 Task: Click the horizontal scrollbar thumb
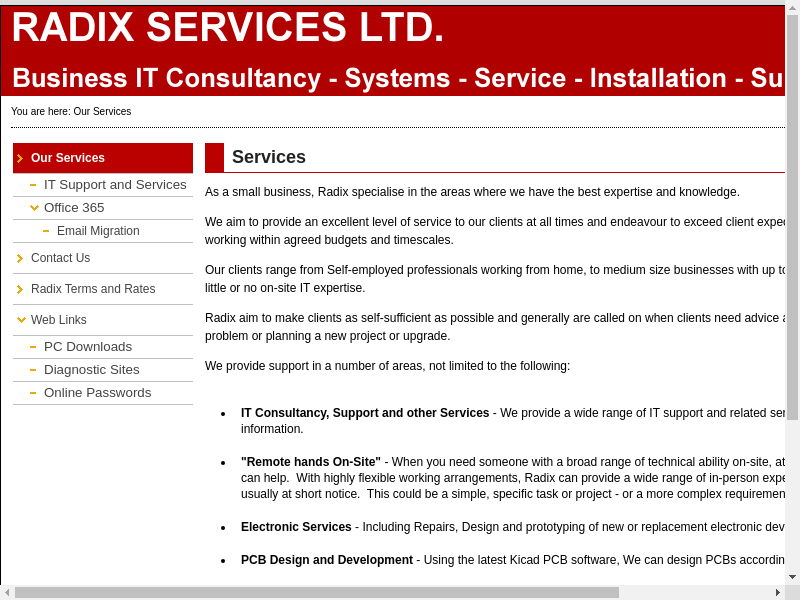(x=316, y=592)
